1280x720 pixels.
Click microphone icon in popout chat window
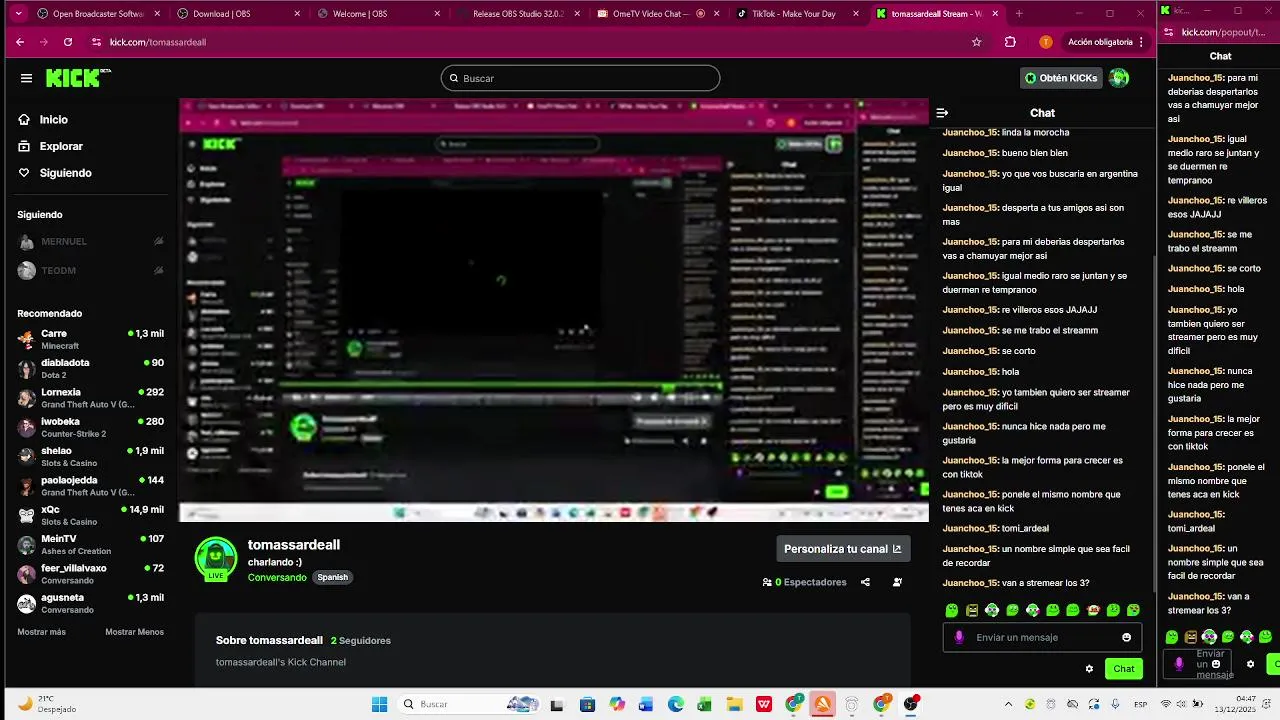[1179, 663]
